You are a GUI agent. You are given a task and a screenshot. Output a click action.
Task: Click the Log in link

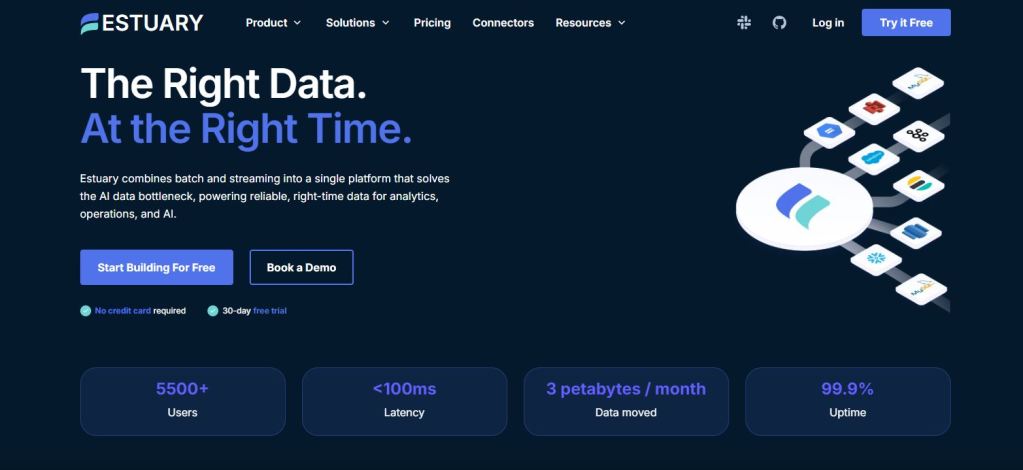(828, 23)
